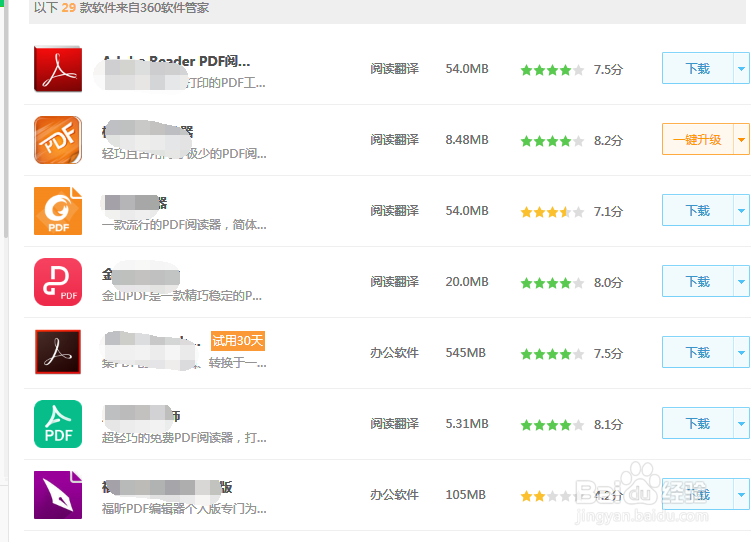Expand download options for Adobe Reader row
The width and height of the screenshot is (751, 542).
[x=741, y=68]
